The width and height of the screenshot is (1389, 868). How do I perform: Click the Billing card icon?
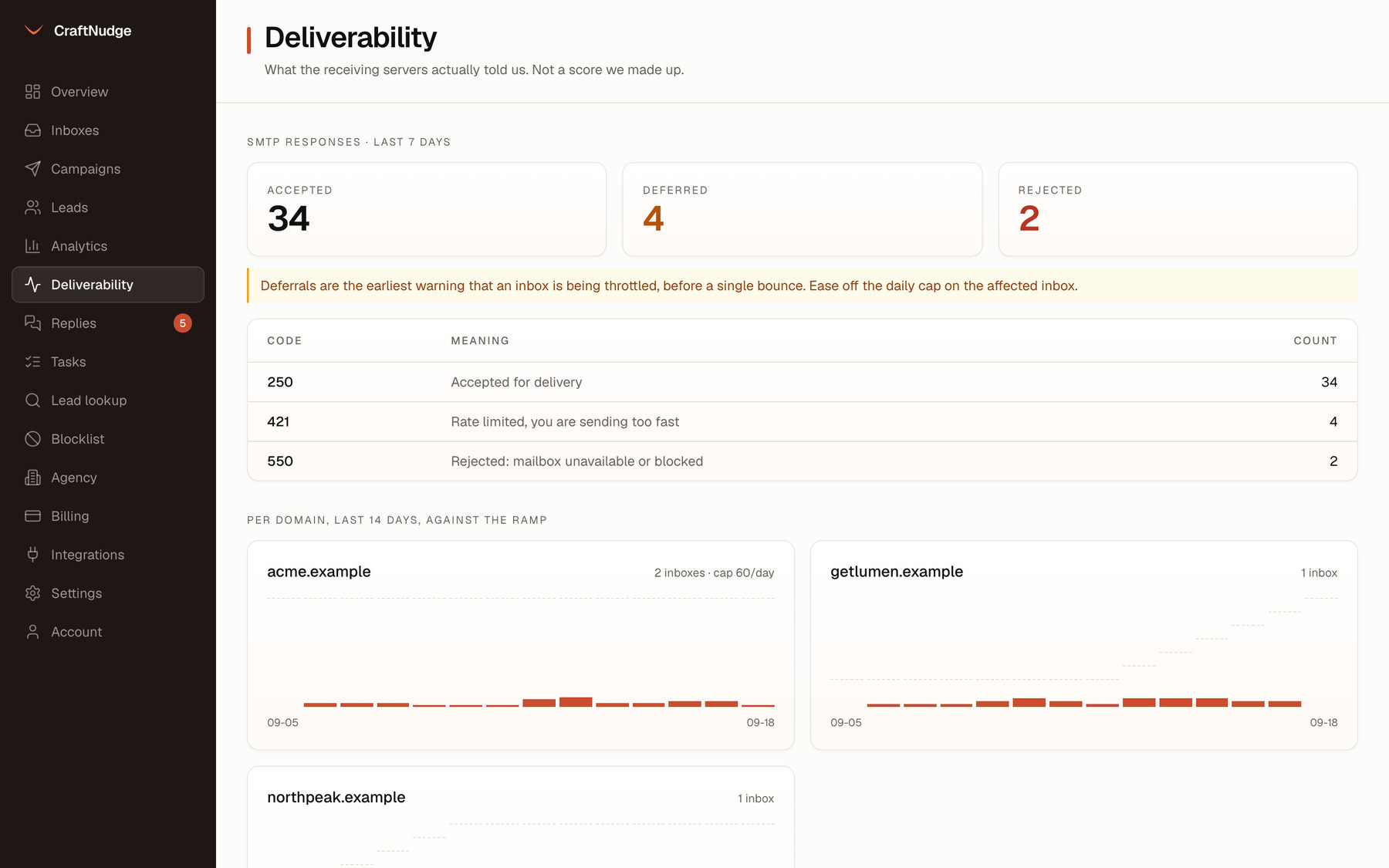(32, 516)
